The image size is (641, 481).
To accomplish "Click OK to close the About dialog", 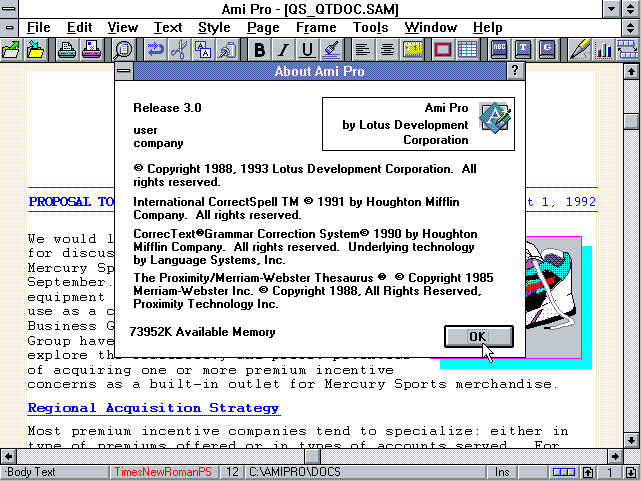I will click(479, 336).
